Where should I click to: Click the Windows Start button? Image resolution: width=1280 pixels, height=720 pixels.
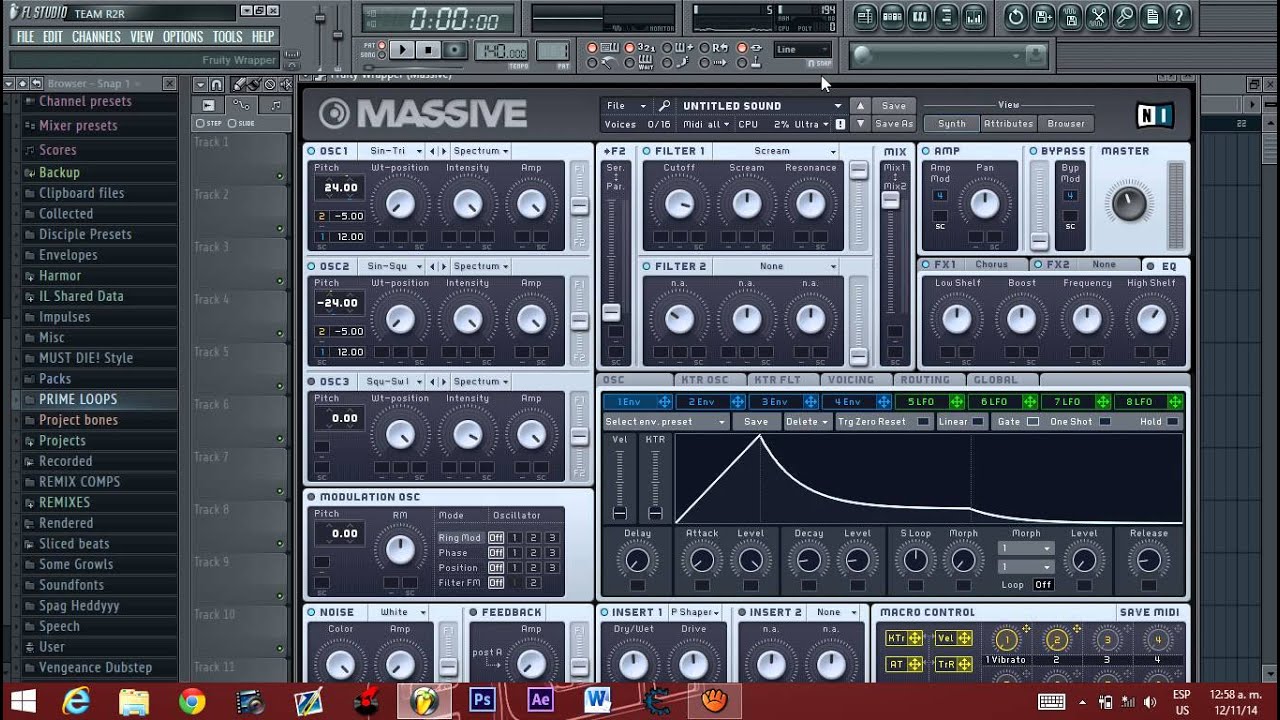[x=22, y=700]
